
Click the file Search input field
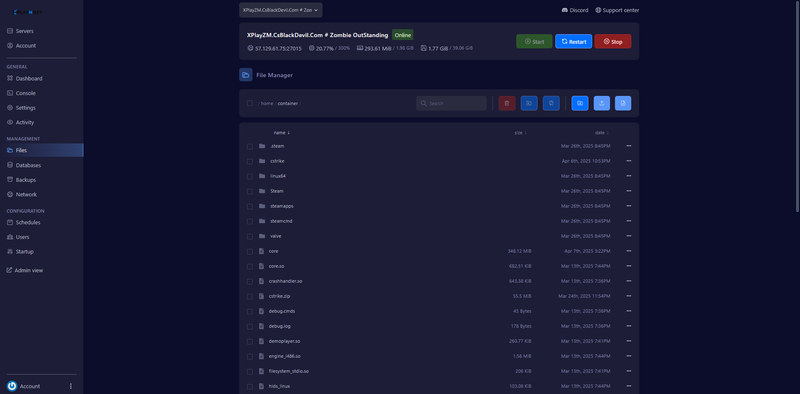(452, 103)
